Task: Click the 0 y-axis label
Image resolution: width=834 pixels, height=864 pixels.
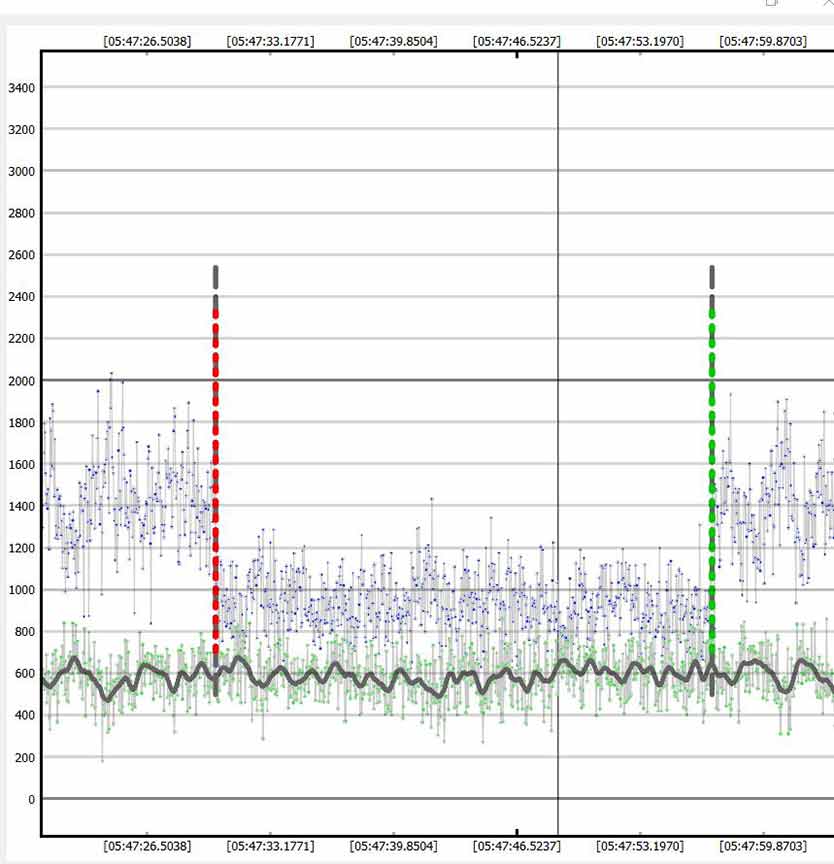Action: click(31, 799)
